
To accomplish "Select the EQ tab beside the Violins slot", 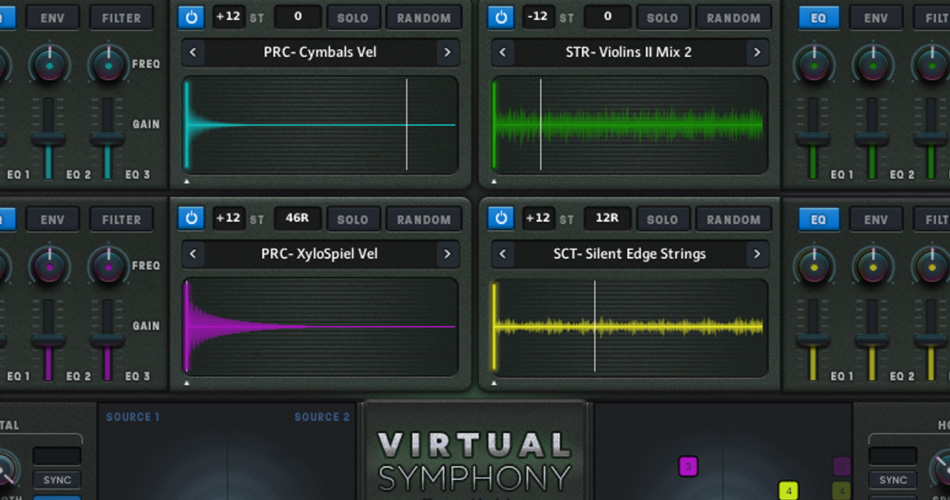I will click(x=819, y=18).
